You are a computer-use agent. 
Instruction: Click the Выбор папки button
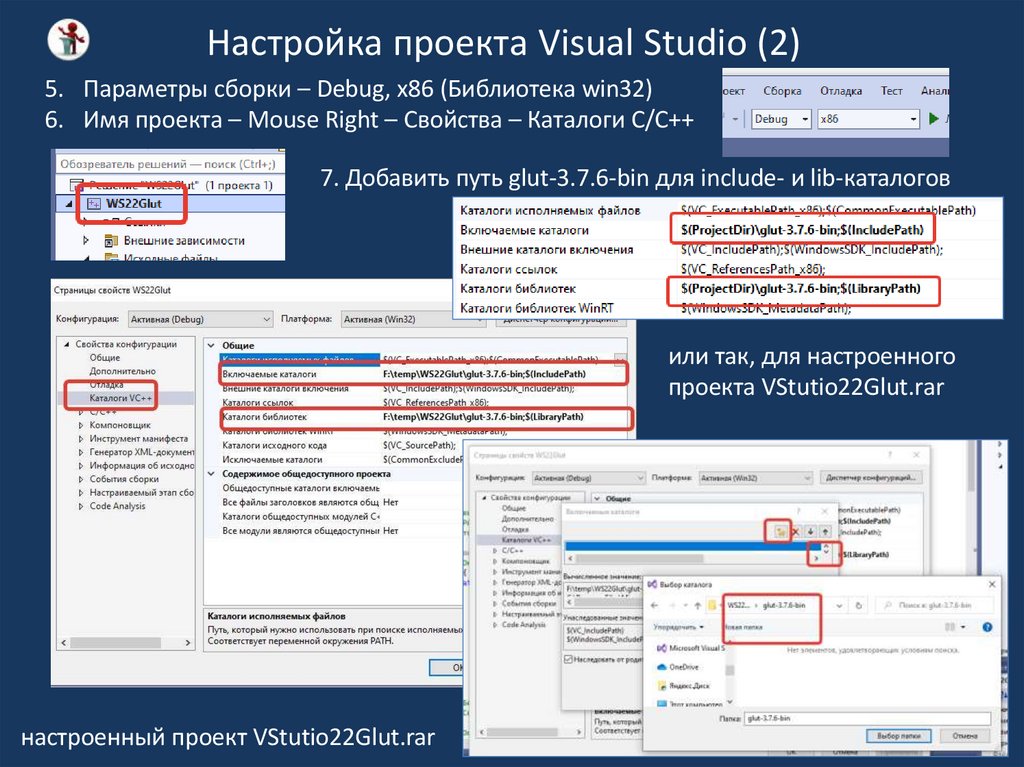pos(899,736)
